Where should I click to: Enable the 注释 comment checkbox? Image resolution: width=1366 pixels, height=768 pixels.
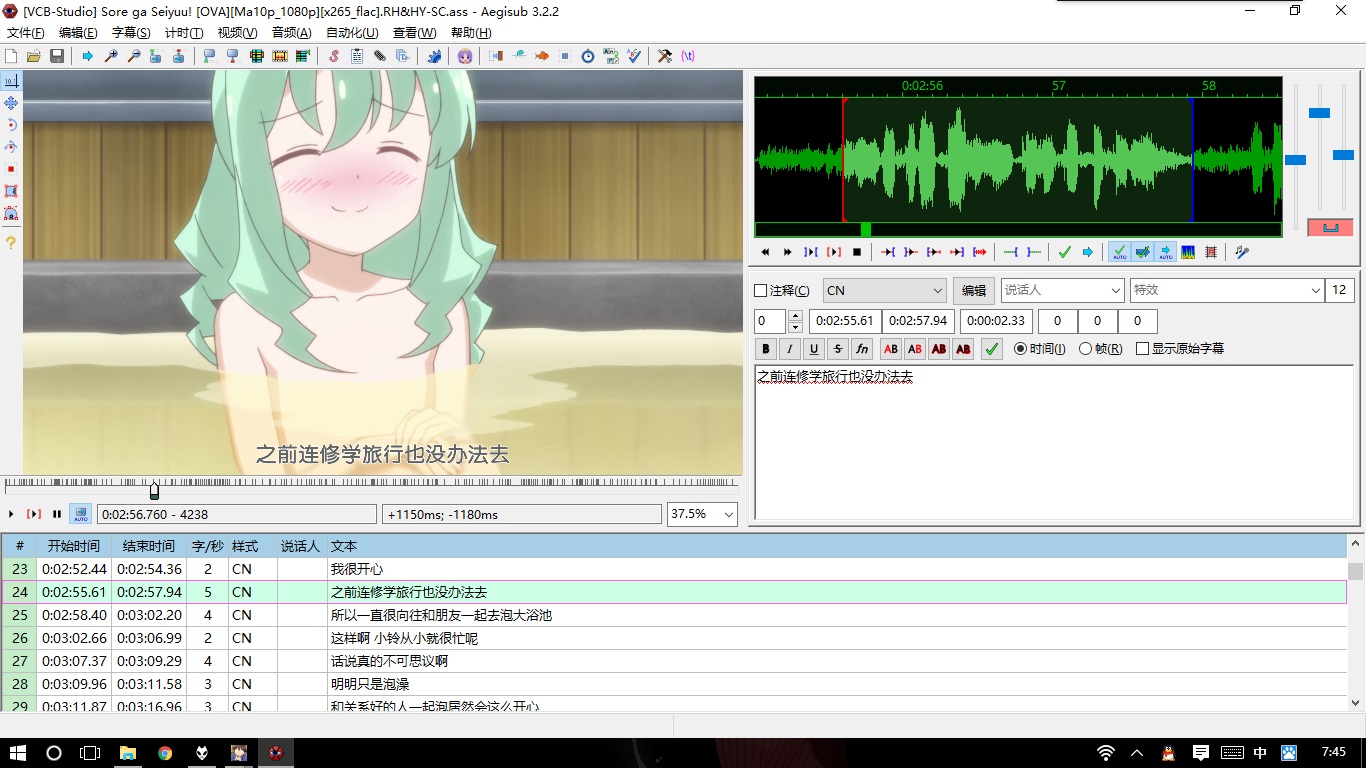tap(760, 291)
